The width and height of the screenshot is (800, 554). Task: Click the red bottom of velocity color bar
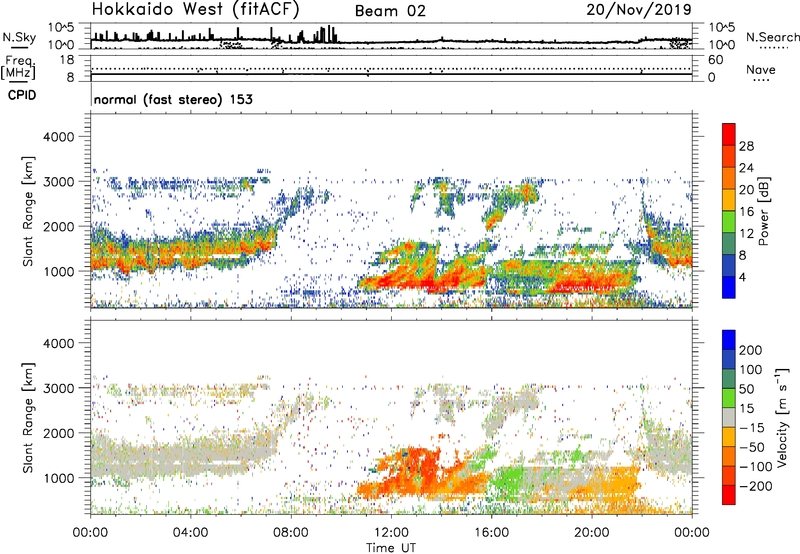[x=729, y=495]
